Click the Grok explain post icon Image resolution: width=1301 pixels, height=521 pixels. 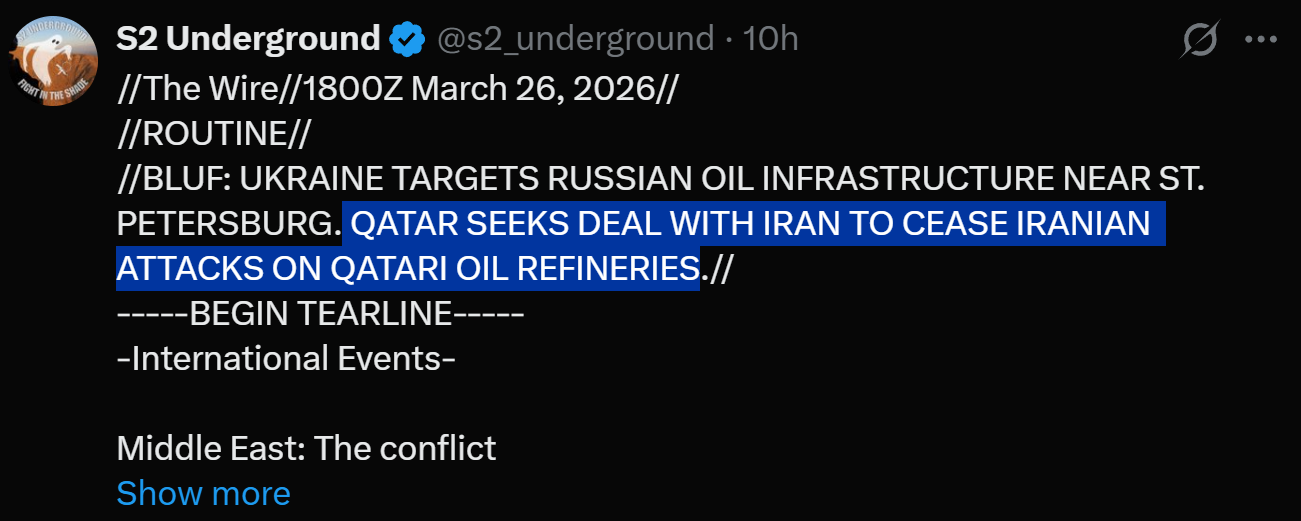[x=1199, y=40]
